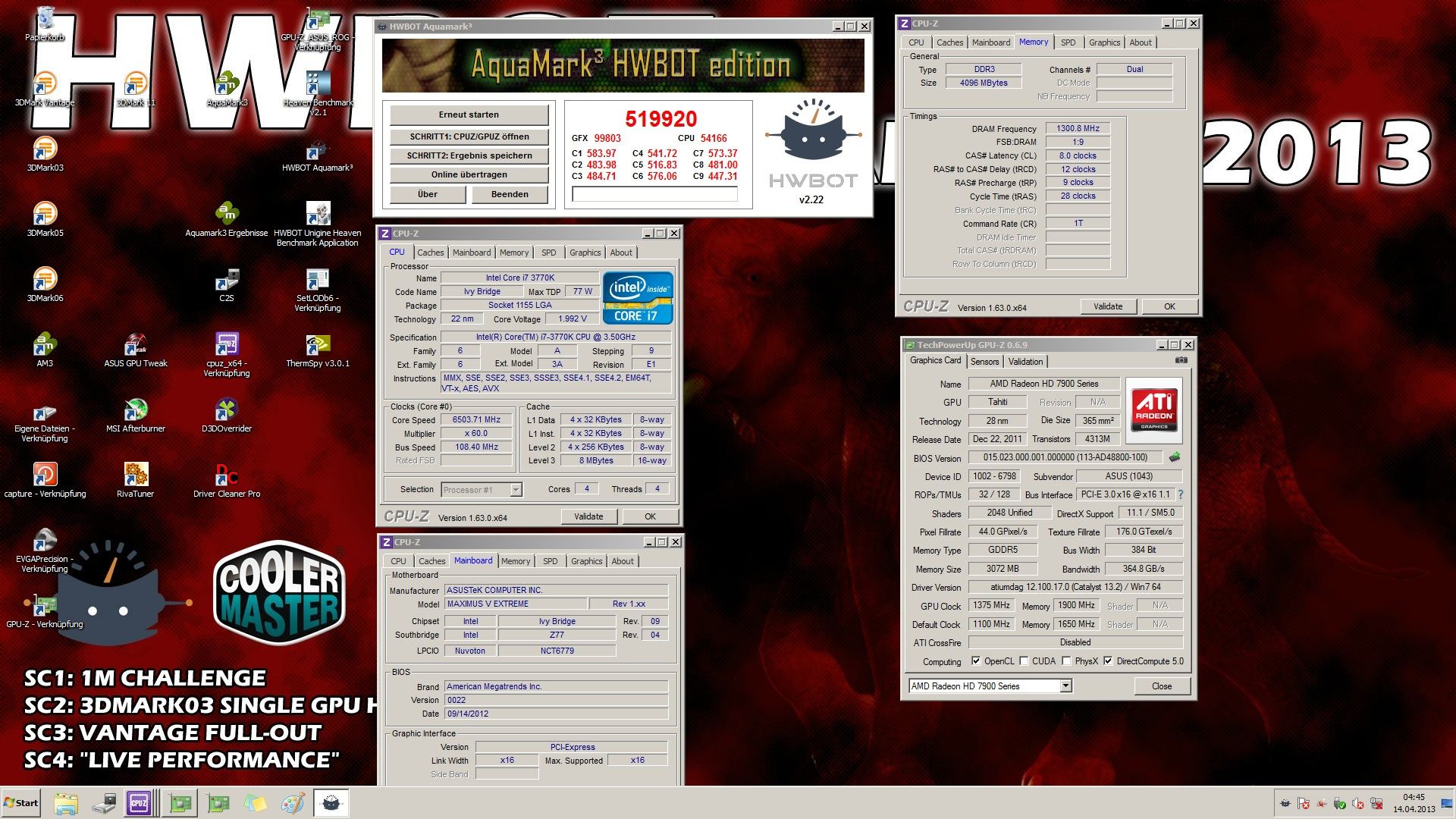Click Bus Interface question mark in GPU-Z

1180,494
